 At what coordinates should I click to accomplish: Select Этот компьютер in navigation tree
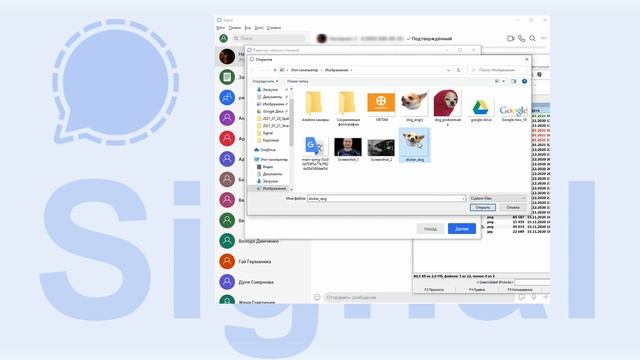click(x=271, y=159)
